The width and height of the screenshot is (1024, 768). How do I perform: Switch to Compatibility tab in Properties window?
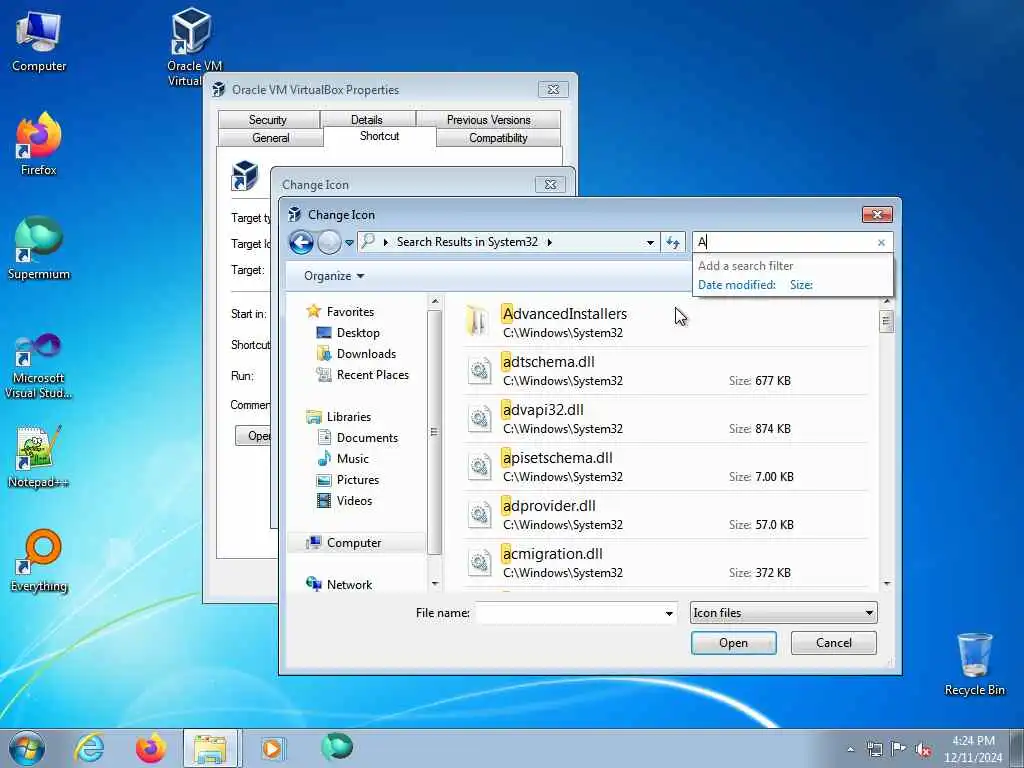coord(498,138)
